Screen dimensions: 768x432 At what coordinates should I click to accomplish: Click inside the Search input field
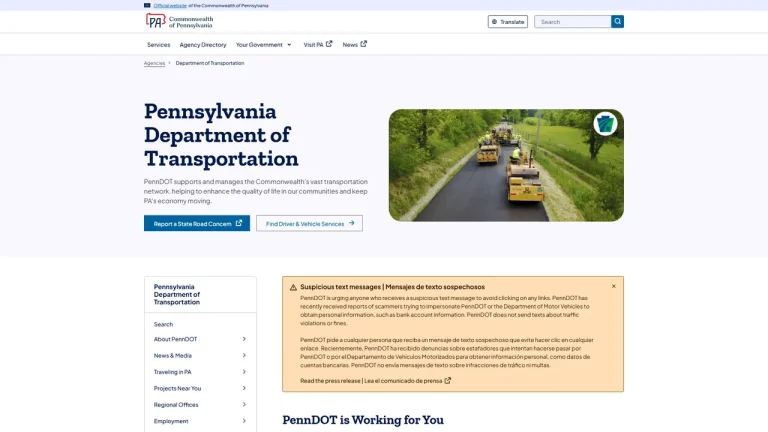[x=573, y=22]
